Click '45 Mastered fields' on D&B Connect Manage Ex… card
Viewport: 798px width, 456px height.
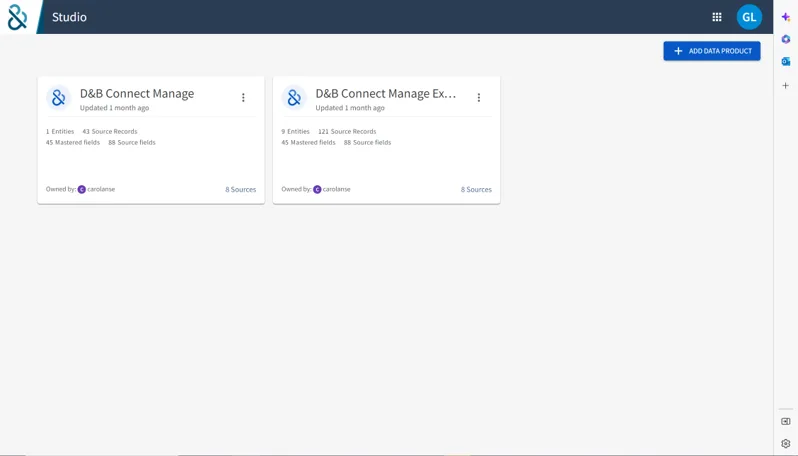[x=308, y=142]
